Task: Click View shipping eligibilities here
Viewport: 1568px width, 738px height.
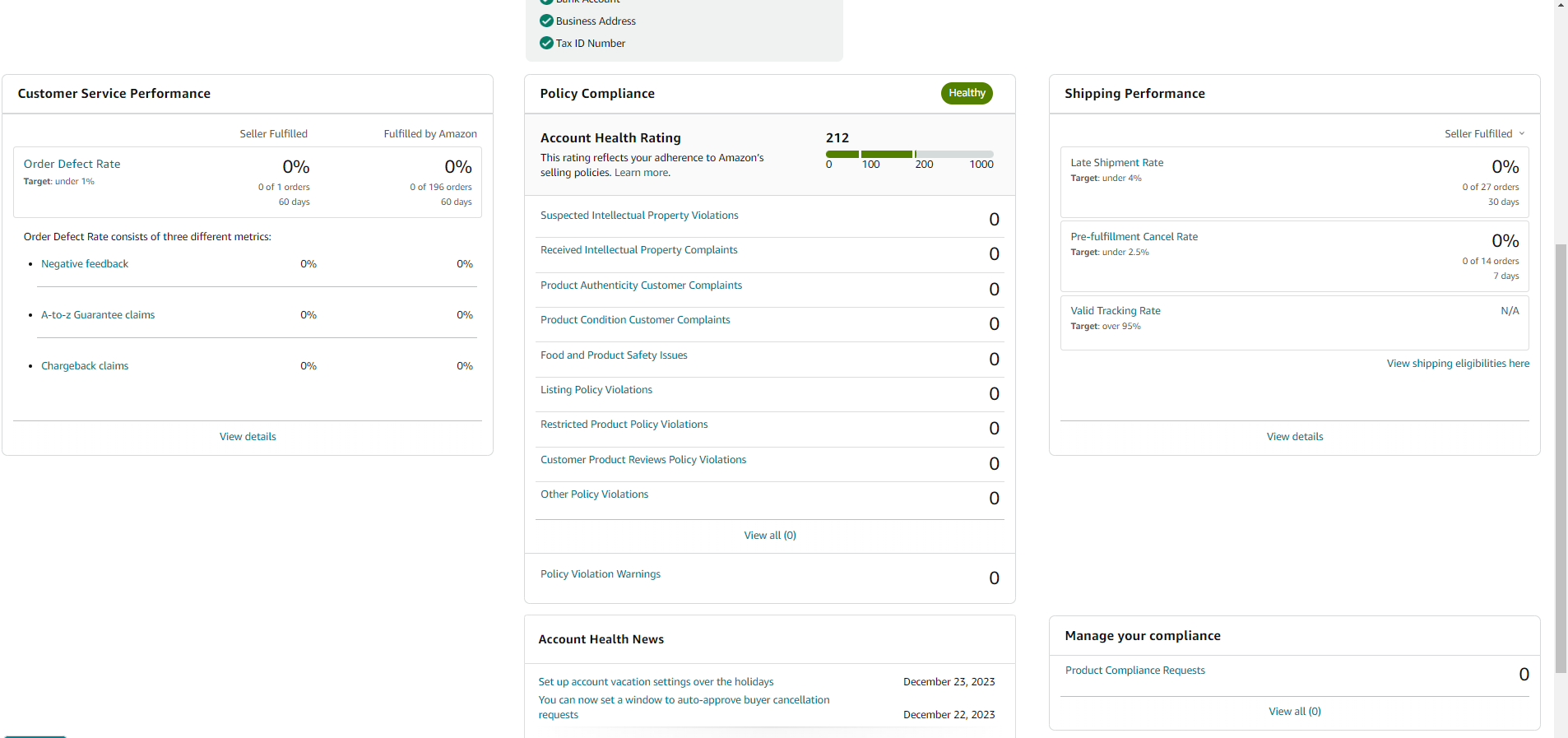Action: tap(1458, 364)
